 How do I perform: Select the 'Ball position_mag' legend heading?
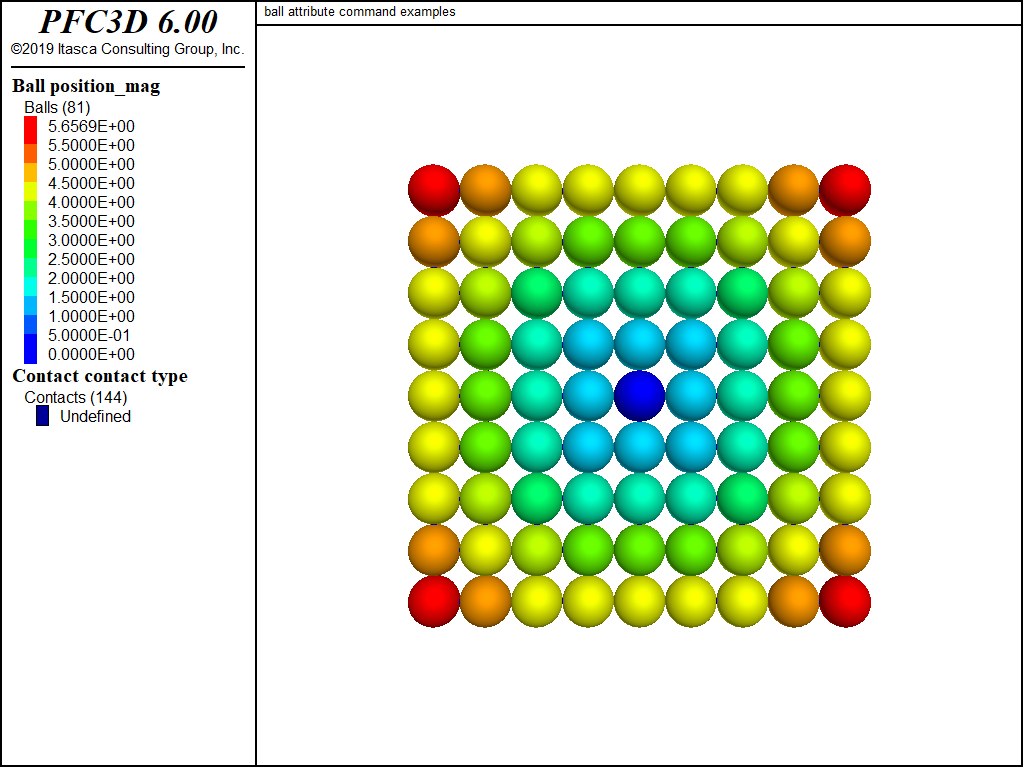(86, 86)
